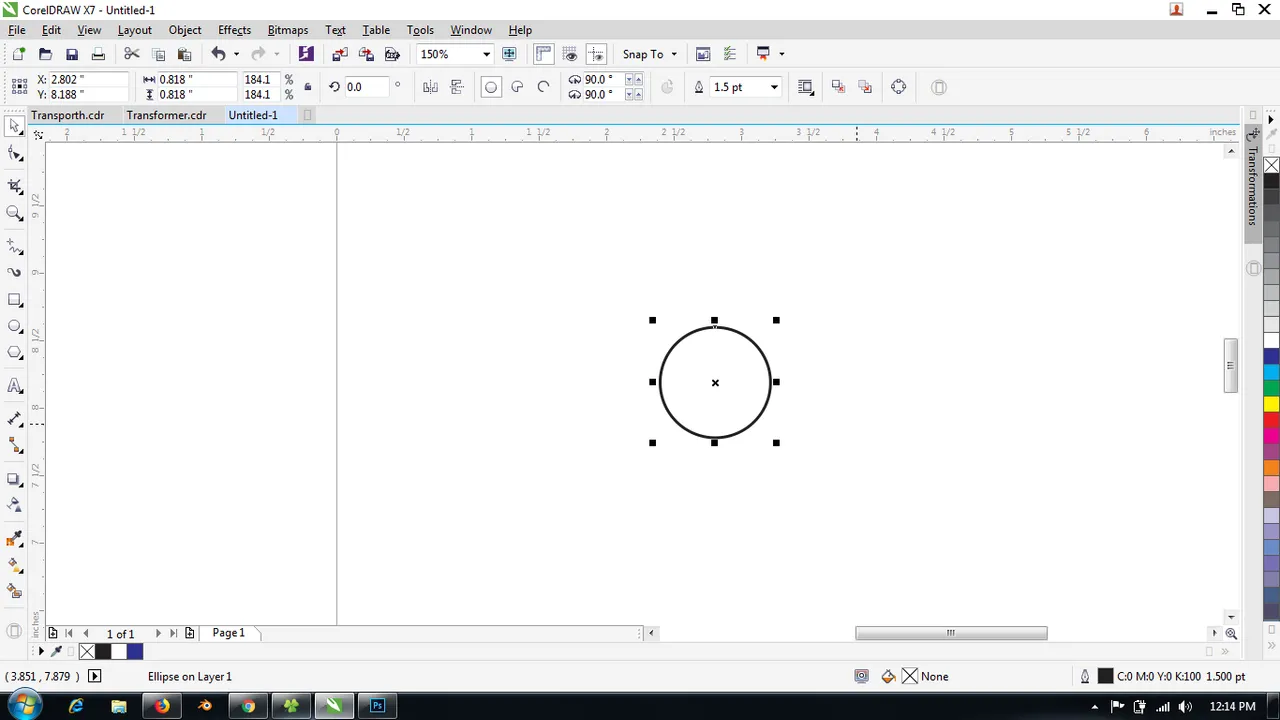Viewport: 1280px width, 720px height.
Task: Click the New document icon
Action: [x=18, y=54]
